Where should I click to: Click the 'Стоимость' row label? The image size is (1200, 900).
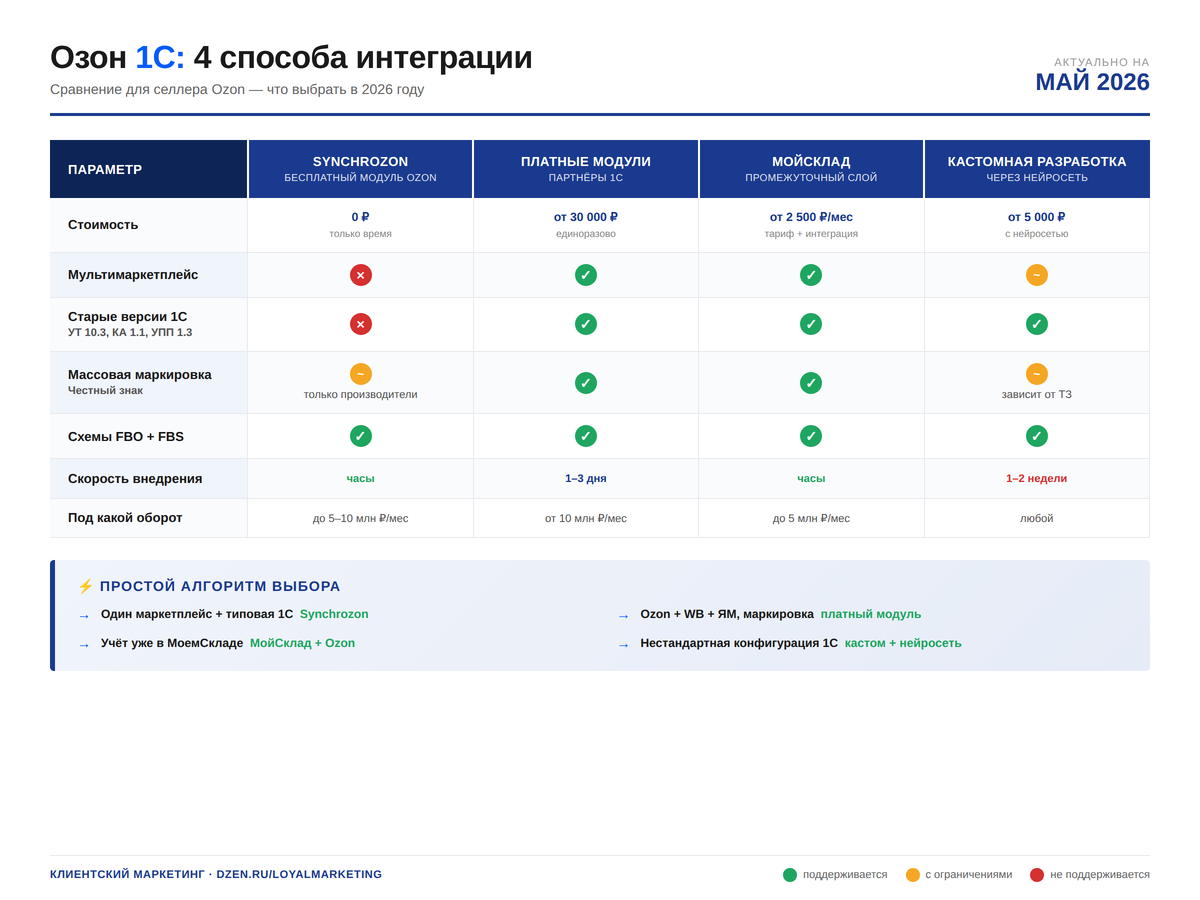tap(103, 225)
